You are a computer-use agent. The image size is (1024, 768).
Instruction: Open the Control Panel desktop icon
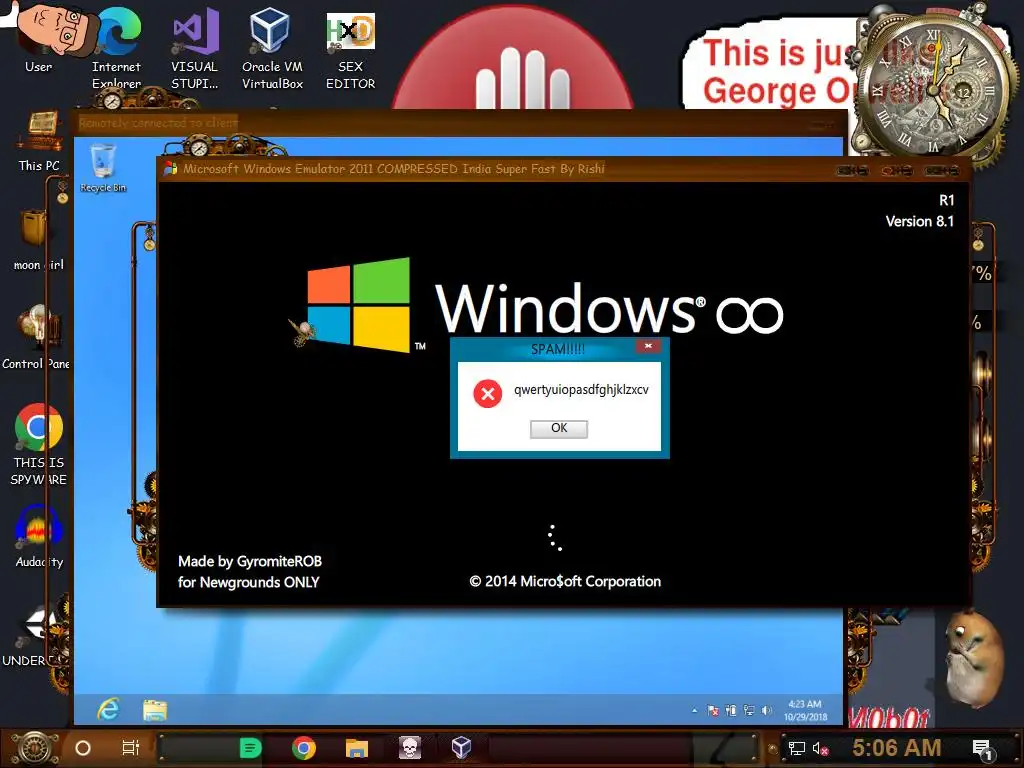pyautogui.click(x=36, y=338)
